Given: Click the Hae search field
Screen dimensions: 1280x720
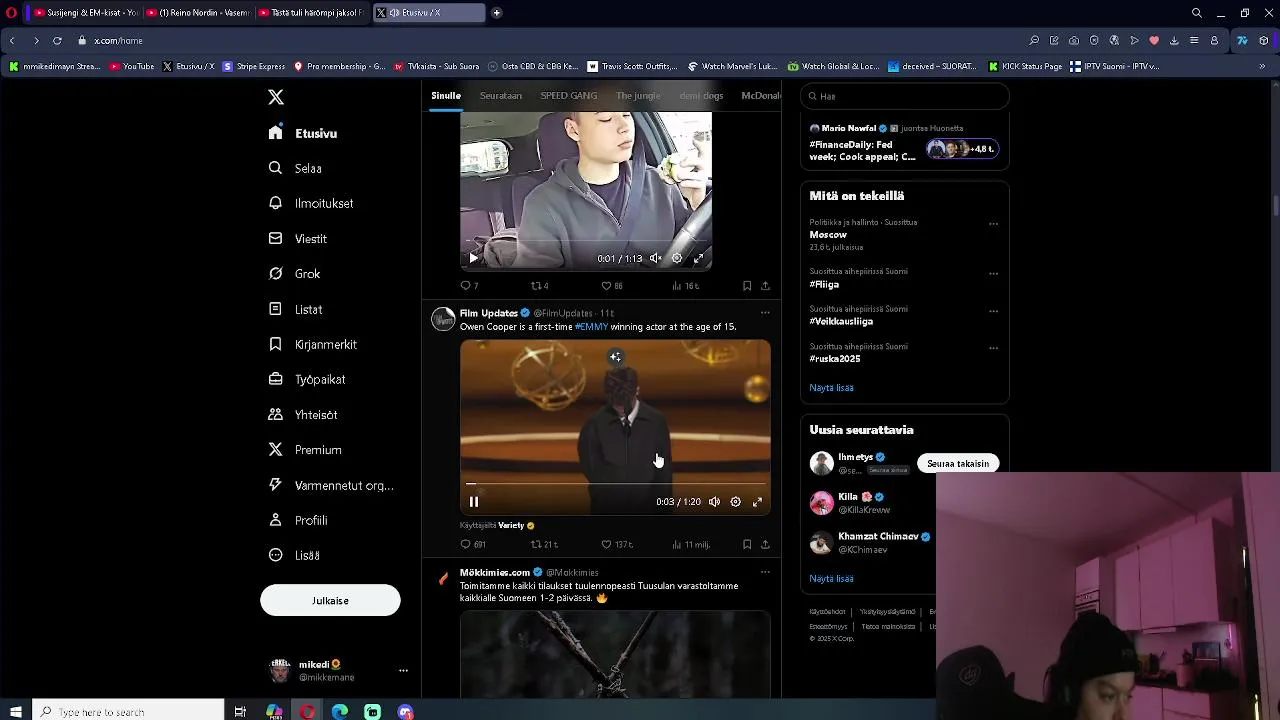Looking at the screenshot, I should click(905, 96).
